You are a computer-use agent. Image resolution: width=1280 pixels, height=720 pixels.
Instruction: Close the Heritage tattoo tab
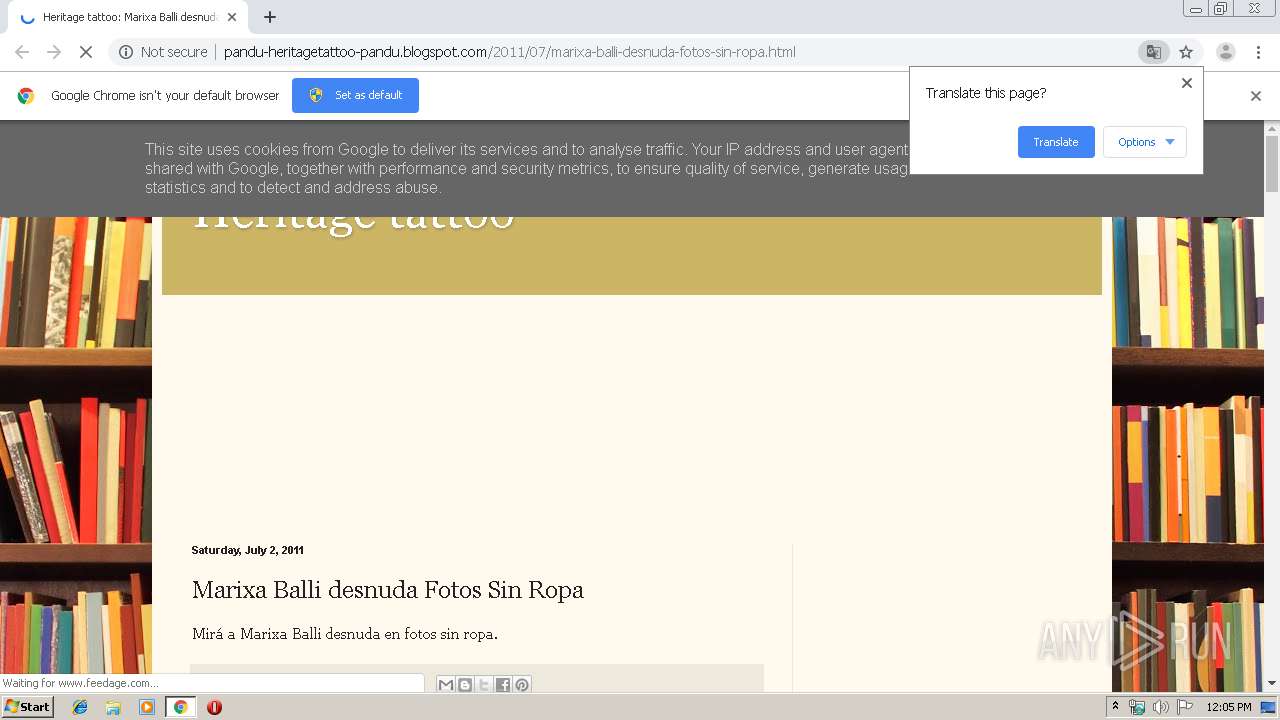click(232, 17)
